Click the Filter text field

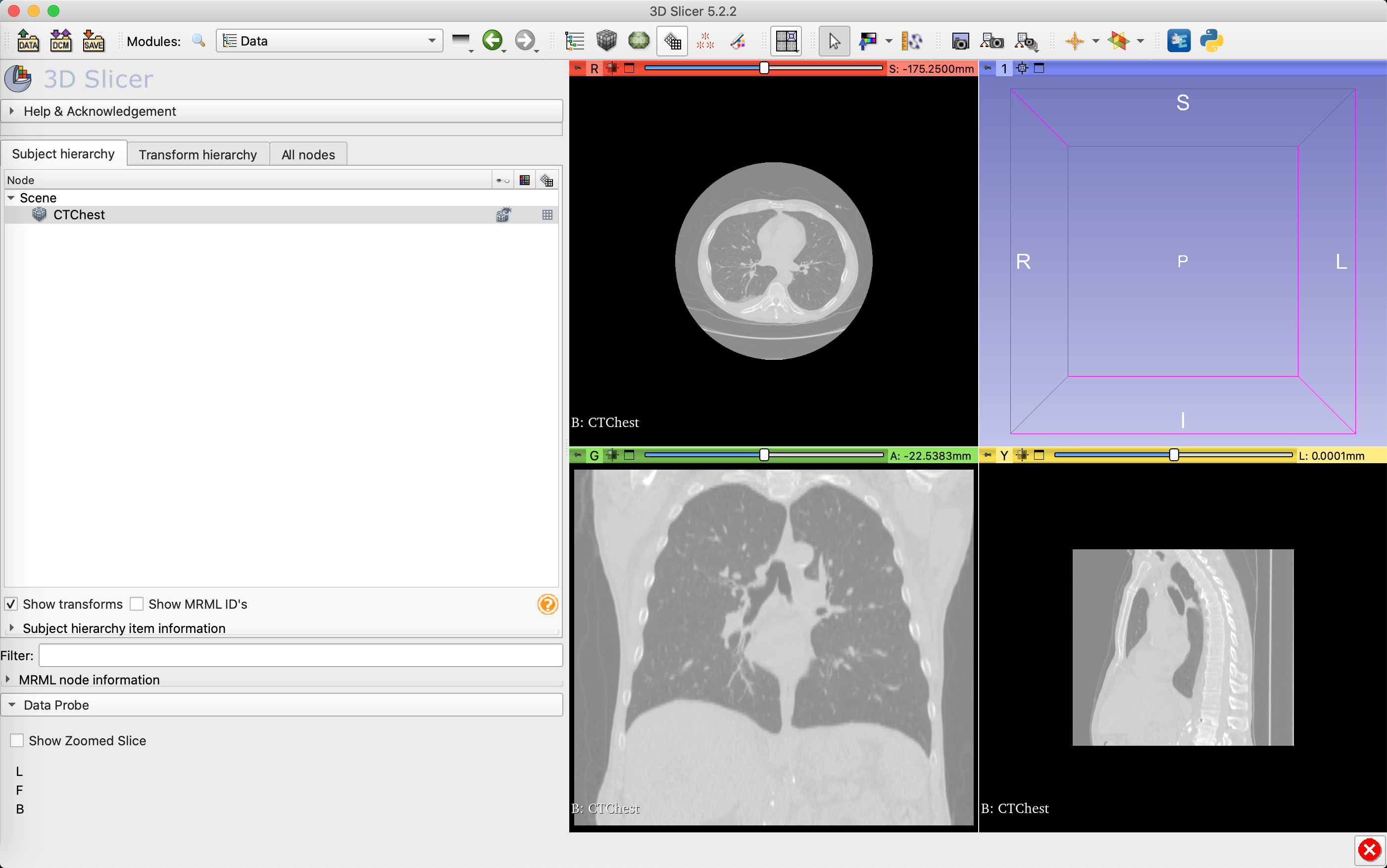300,656
